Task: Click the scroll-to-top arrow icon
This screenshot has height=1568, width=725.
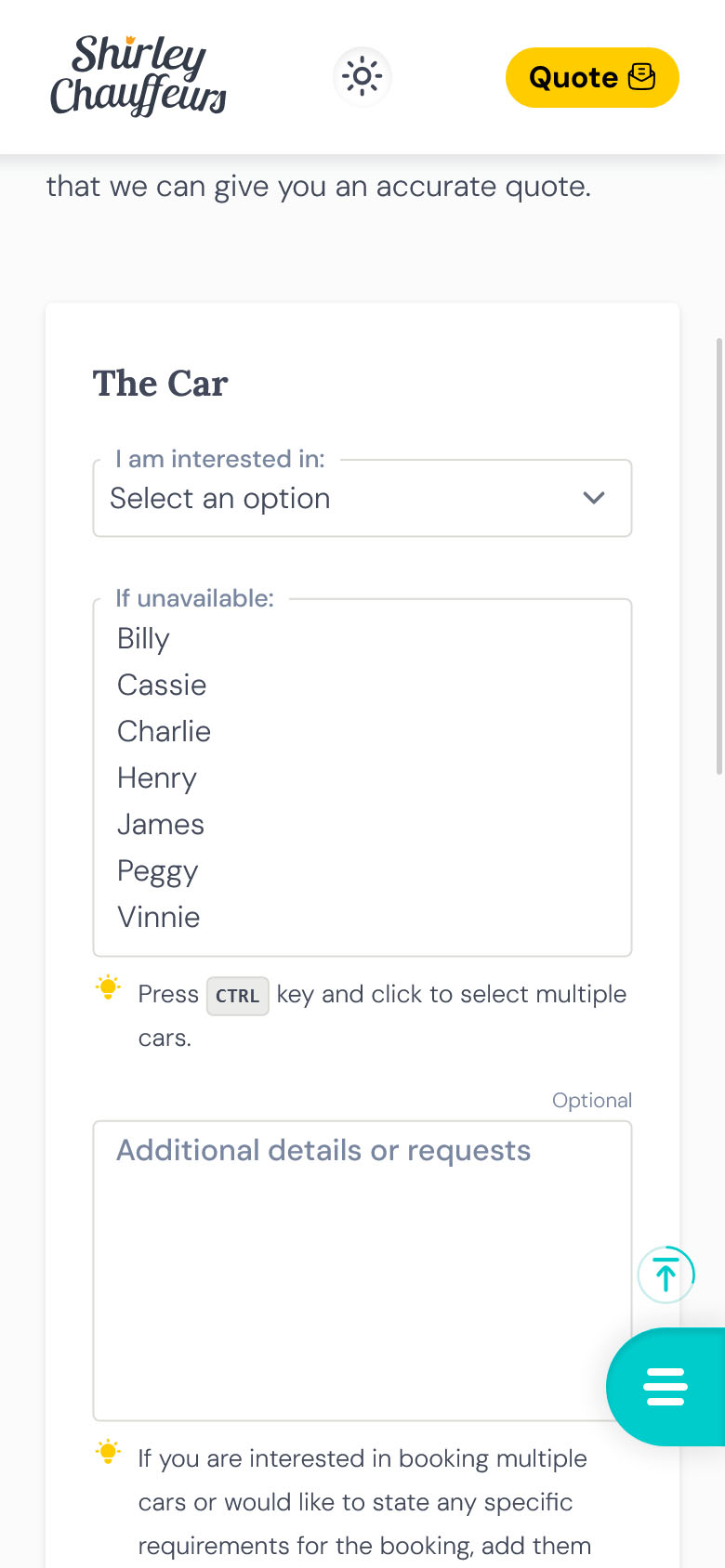Action: click(x=666, y=1274)
